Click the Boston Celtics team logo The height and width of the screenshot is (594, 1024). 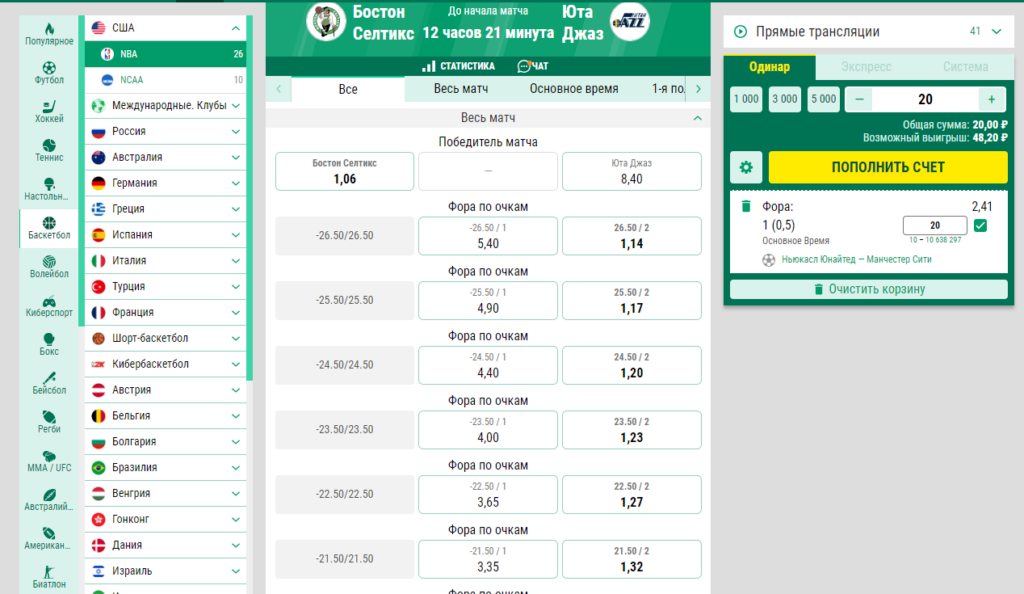tap(325, 22)
